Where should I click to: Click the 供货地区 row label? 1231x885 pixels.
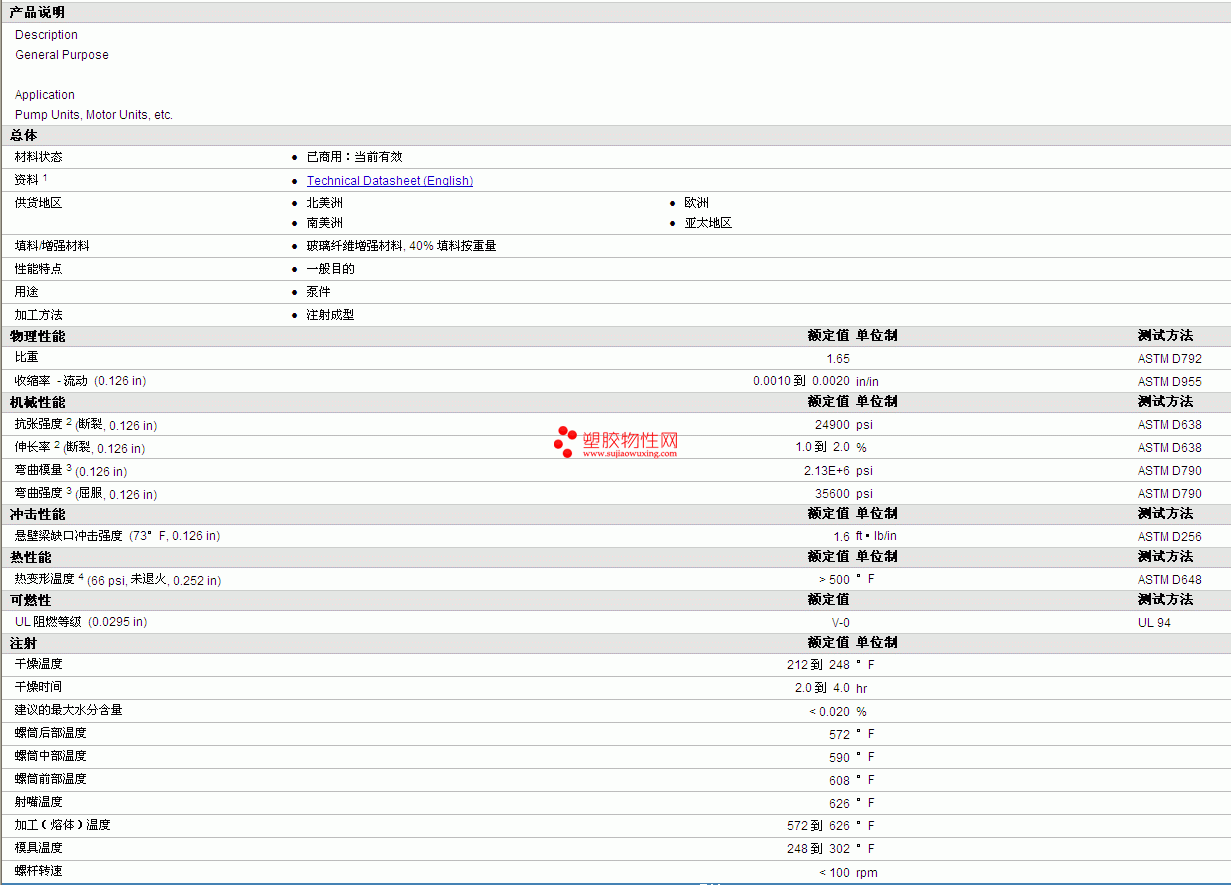pos(38,203)
